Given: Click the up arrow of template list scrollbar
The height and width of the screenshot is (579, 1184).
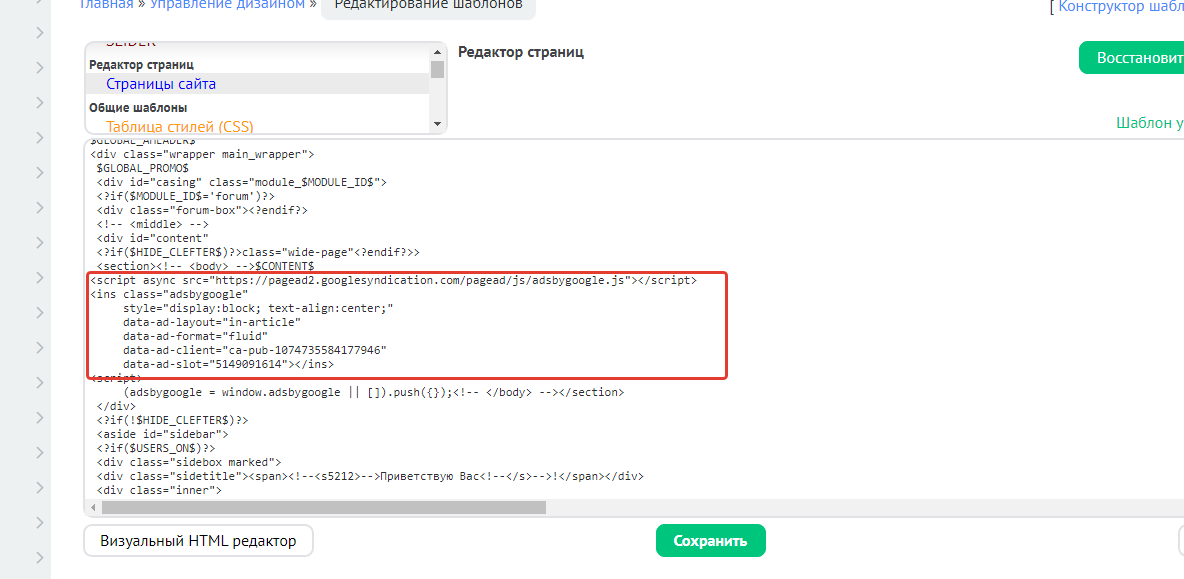Looking at the screenshot, I should [x=436, y=52].
